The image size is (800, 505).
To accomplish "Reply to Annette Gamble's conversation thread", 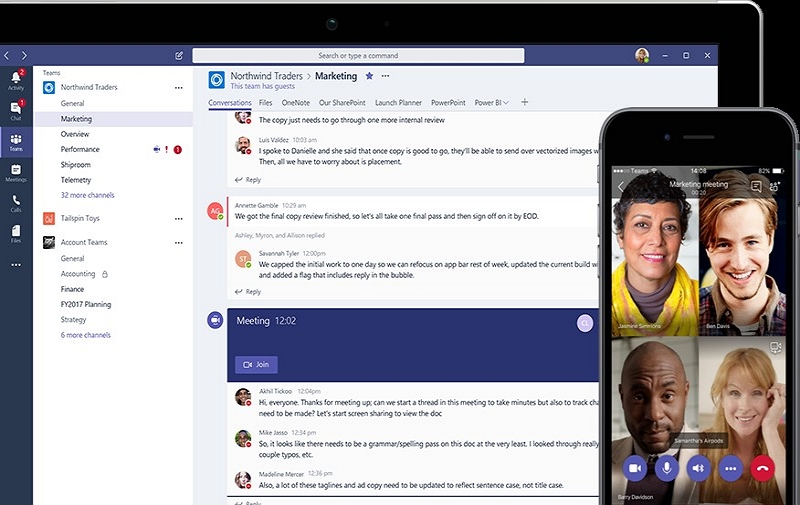I will [253, 292].
